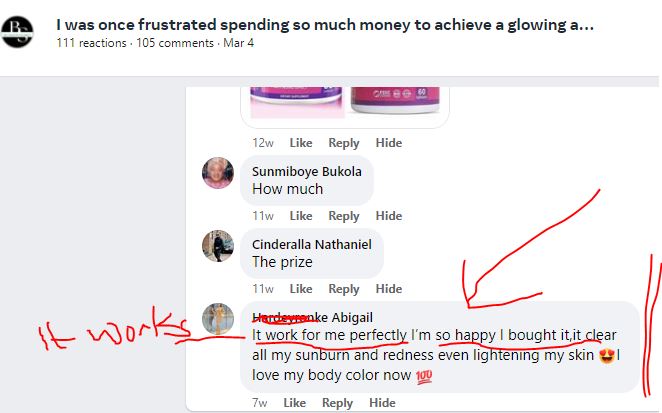The height and width of the screenshot is (413, 662).
Task: Reply to Abigail's testimonial comment
Action: [x=337, y=403]
